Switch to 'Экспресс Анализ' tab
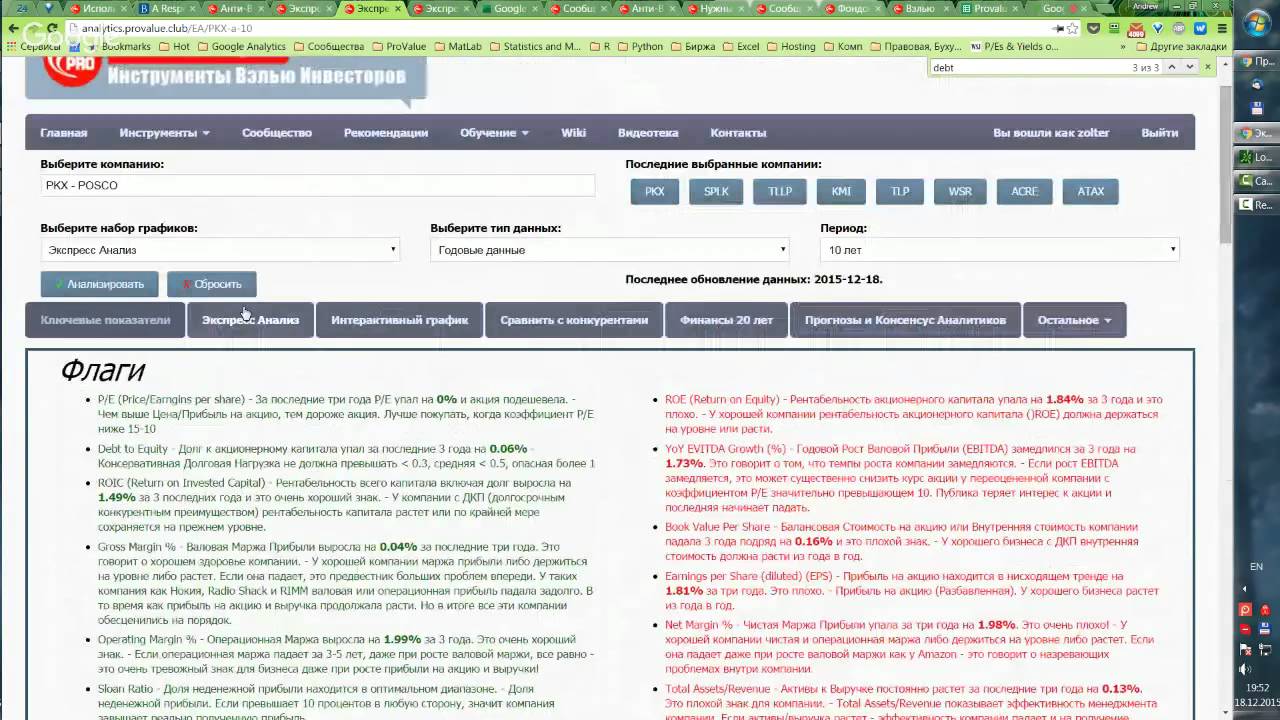Image resolution: width=1280 pixels, height=720 pixels. (250, 320)
